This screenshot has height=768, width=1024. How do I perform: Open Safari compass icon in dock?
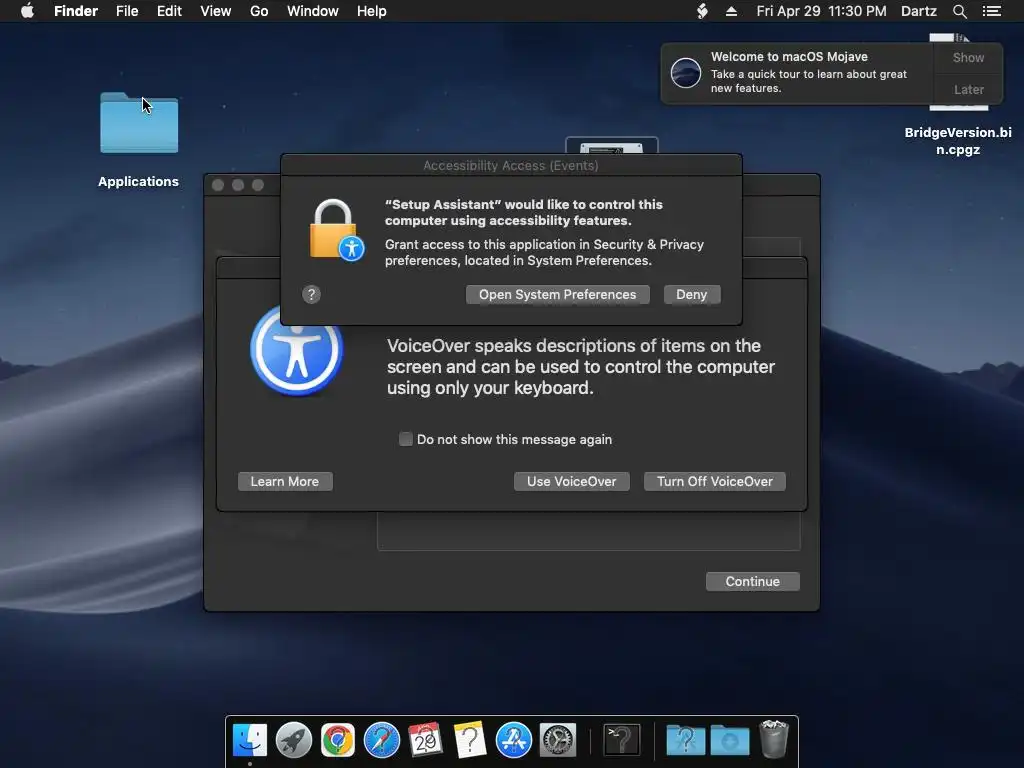(x=381, y=740)
